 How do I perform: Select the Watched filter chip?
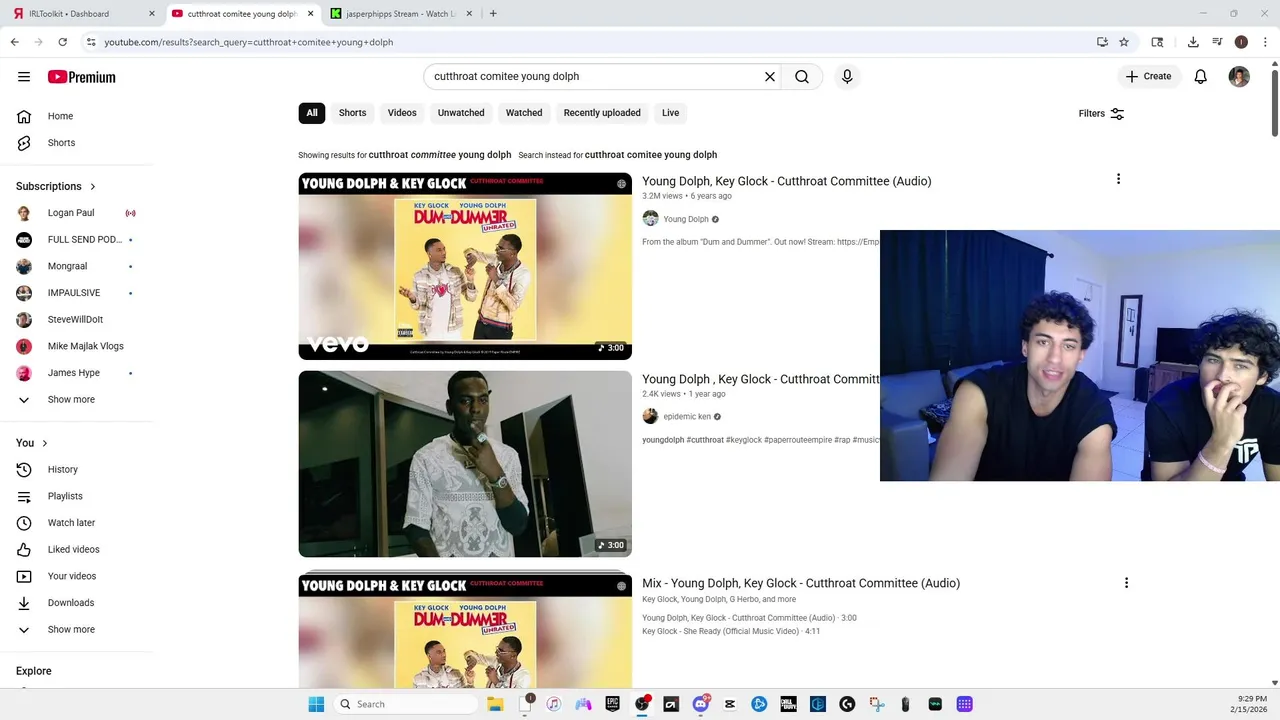pos(524,113)
